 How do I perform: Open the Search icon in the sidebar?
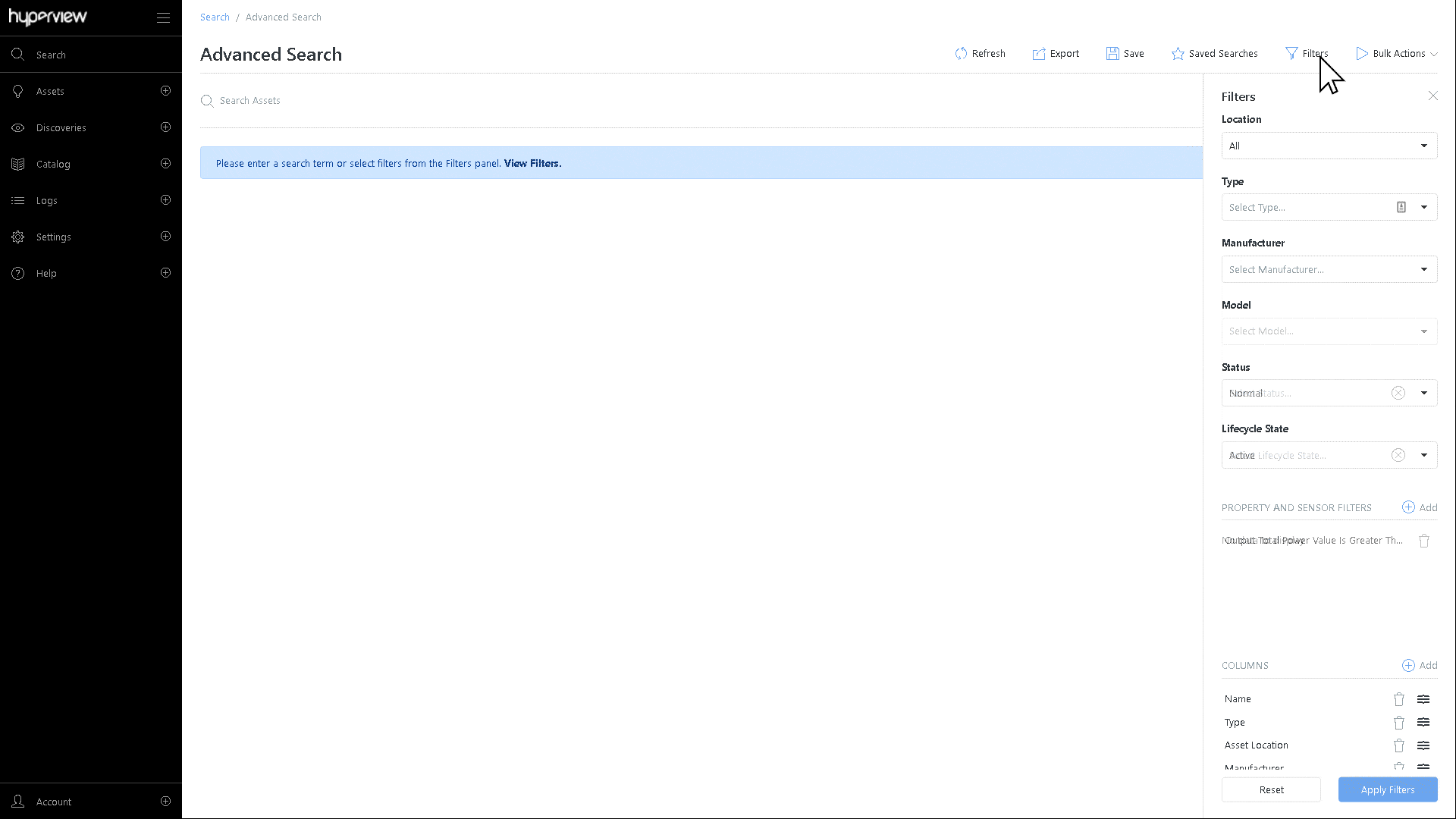(x=17, y=54)
